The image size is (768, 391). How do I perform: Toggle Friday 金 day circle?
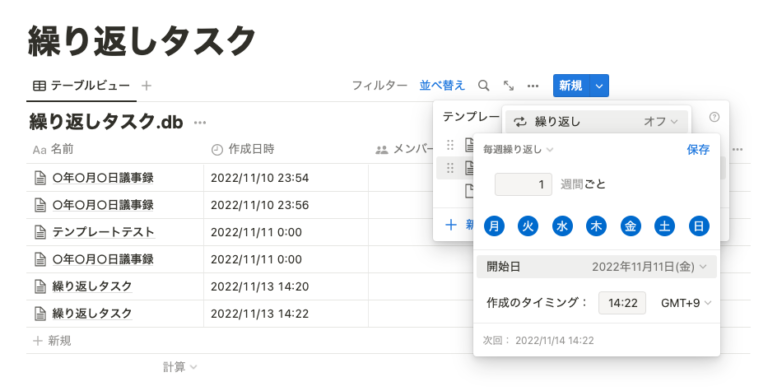[630, 226]
